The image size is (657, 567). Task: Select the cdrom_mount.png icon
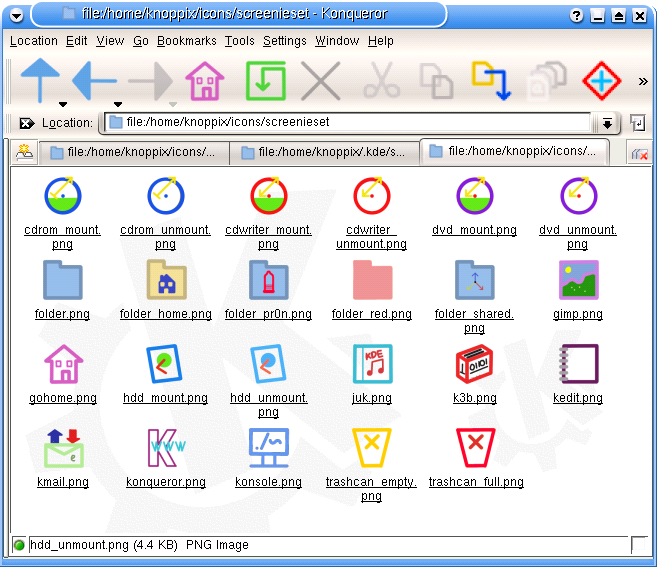pyautogui.click(x=63, y=196)
